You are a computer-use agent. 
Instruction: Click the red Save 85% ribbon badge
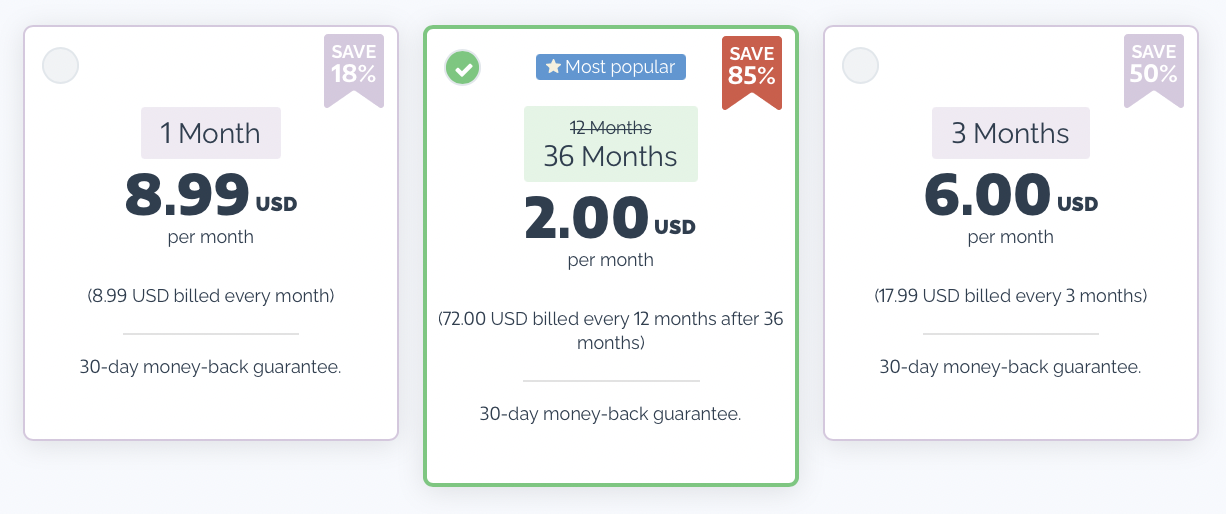(x=751, y=67)
